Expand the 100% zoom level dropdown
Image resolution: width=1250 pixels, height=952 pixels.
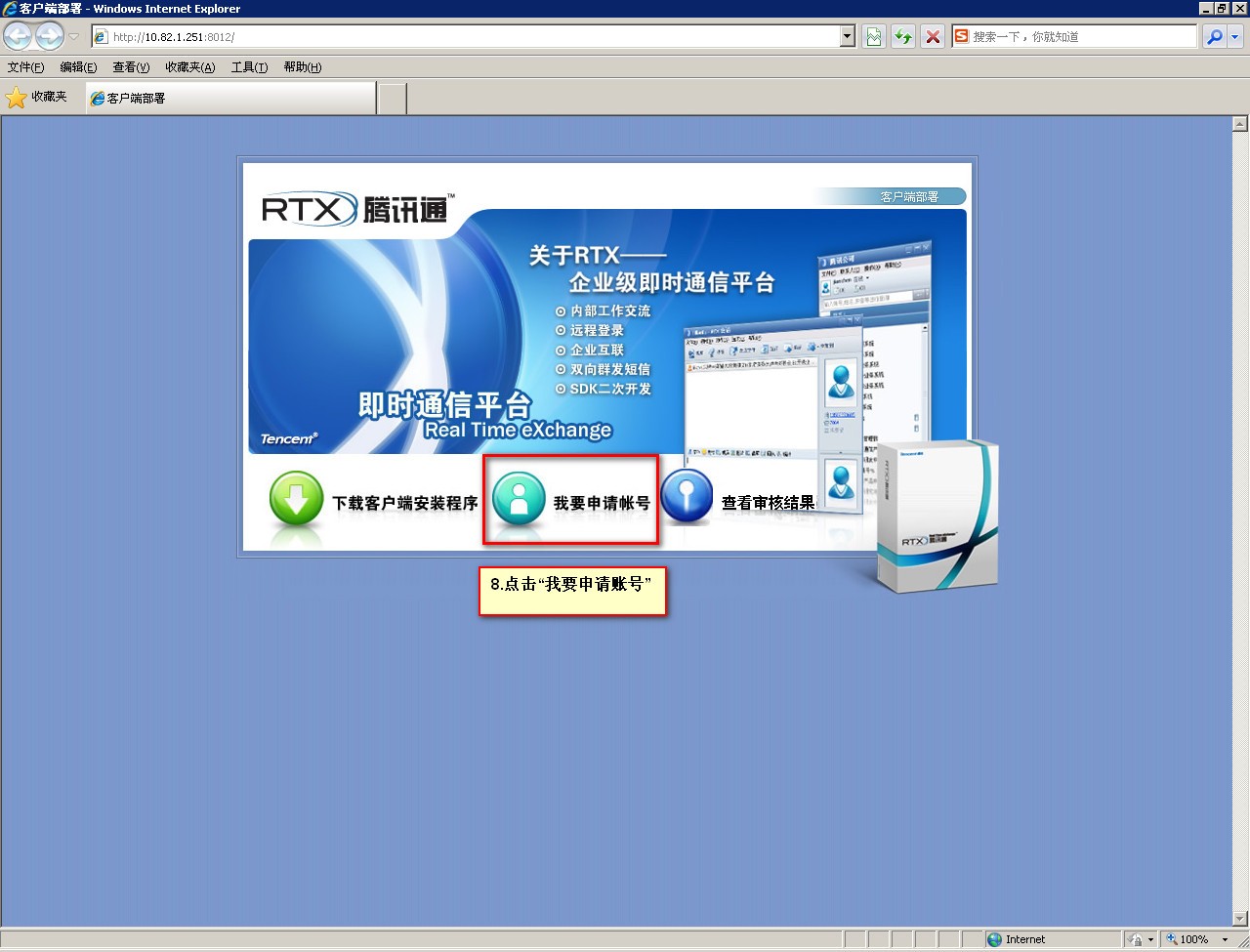tap(1225, 939)
